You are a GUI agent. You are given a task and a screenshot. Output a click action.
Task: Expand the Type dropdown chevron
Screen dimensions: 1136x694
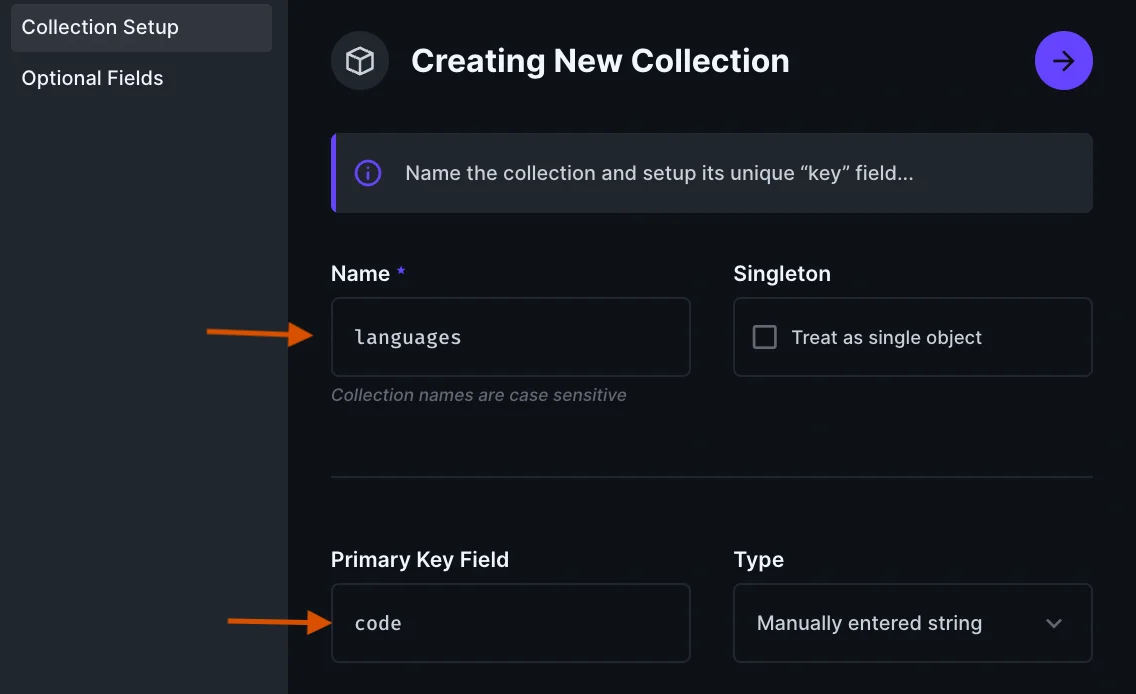1053,623
